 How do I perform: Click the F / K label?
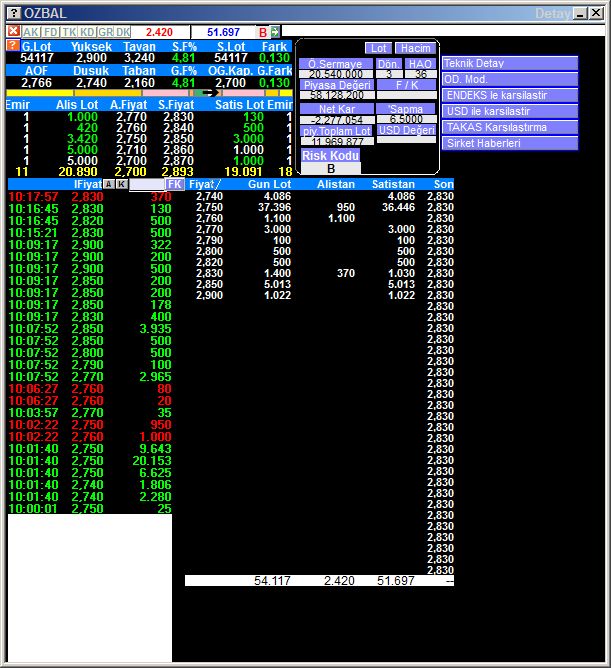(407, 85)
